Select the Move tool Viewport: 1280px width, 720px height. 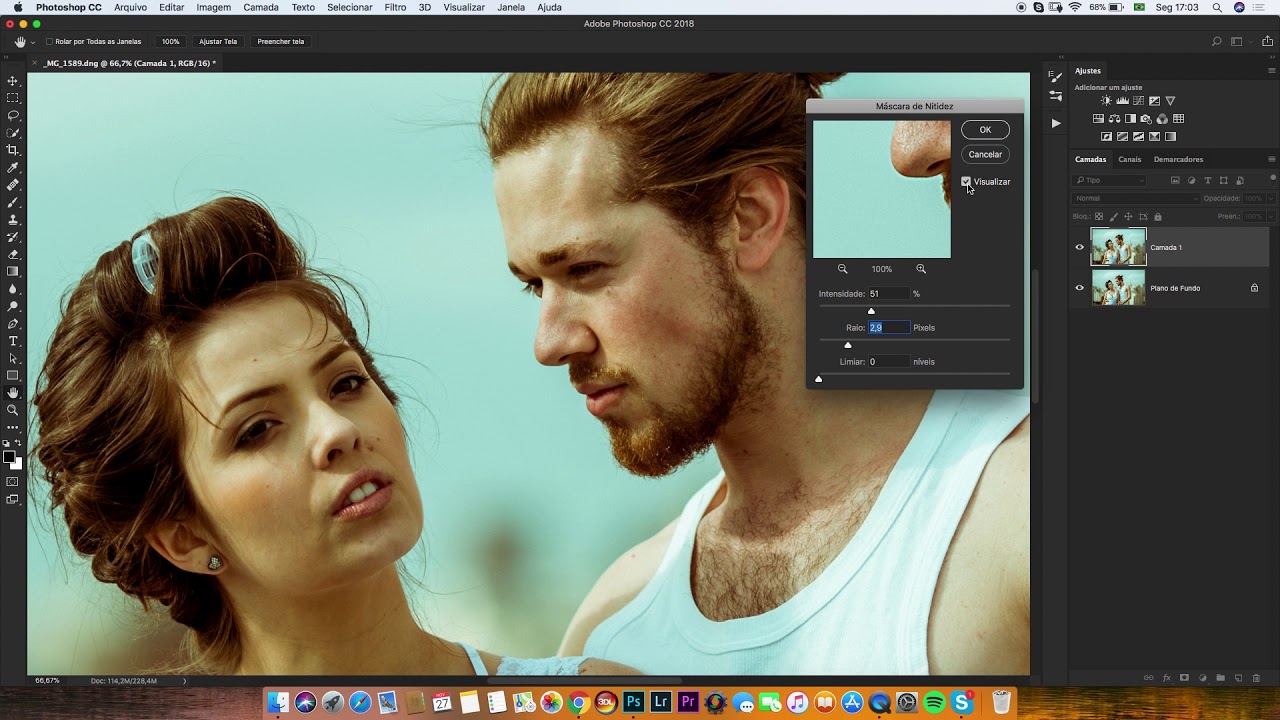[x=13, y=81]
